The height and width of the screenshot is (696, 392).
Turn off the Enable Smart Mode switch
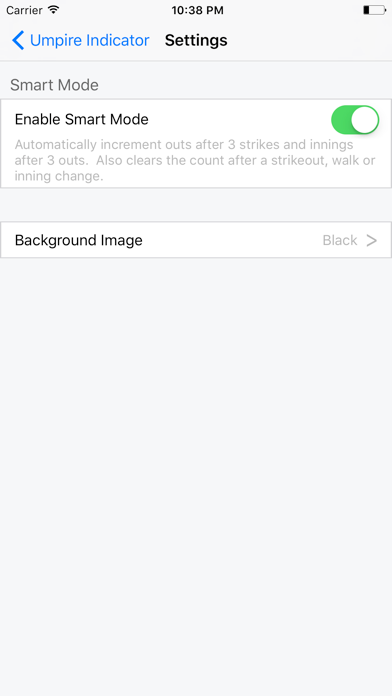(355, 120)
